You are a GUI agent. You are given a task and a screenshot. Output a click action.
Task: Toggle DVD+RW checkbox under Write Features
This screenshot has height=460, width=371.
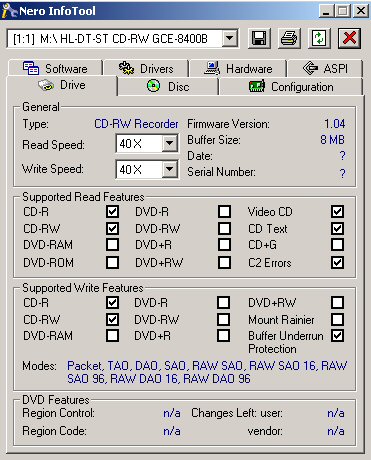click(337, 303)
